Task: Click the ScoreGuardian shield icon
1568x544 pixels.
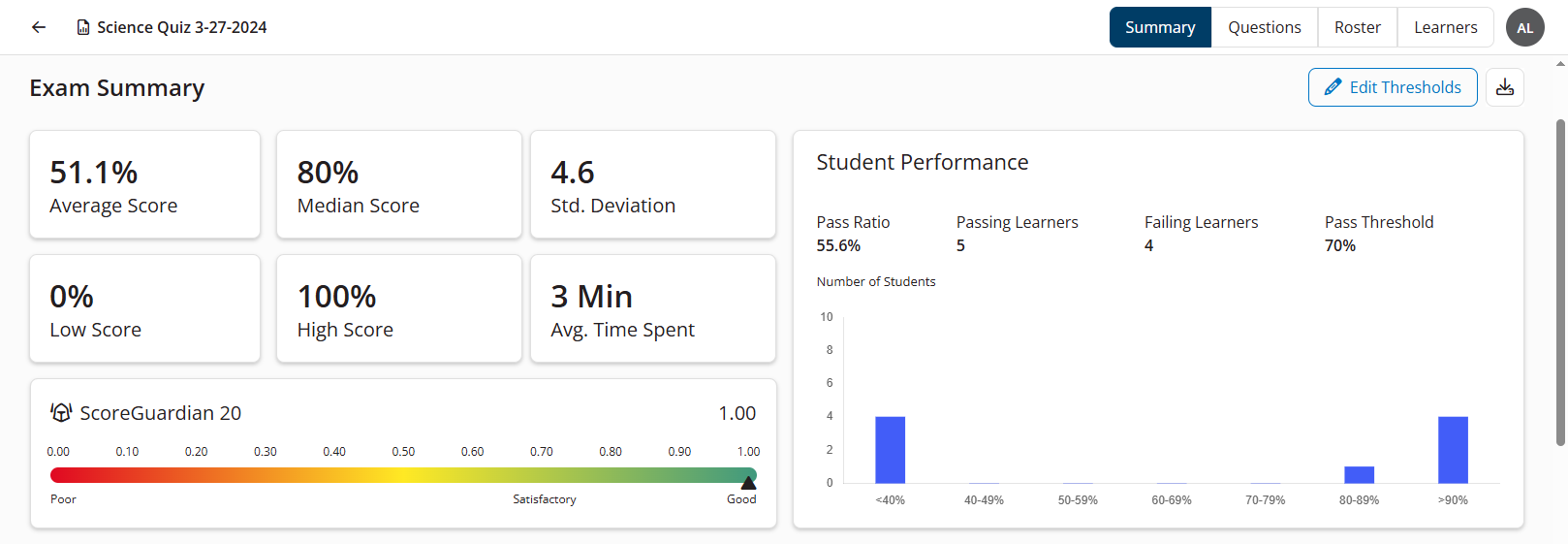Action: (61, 412)
